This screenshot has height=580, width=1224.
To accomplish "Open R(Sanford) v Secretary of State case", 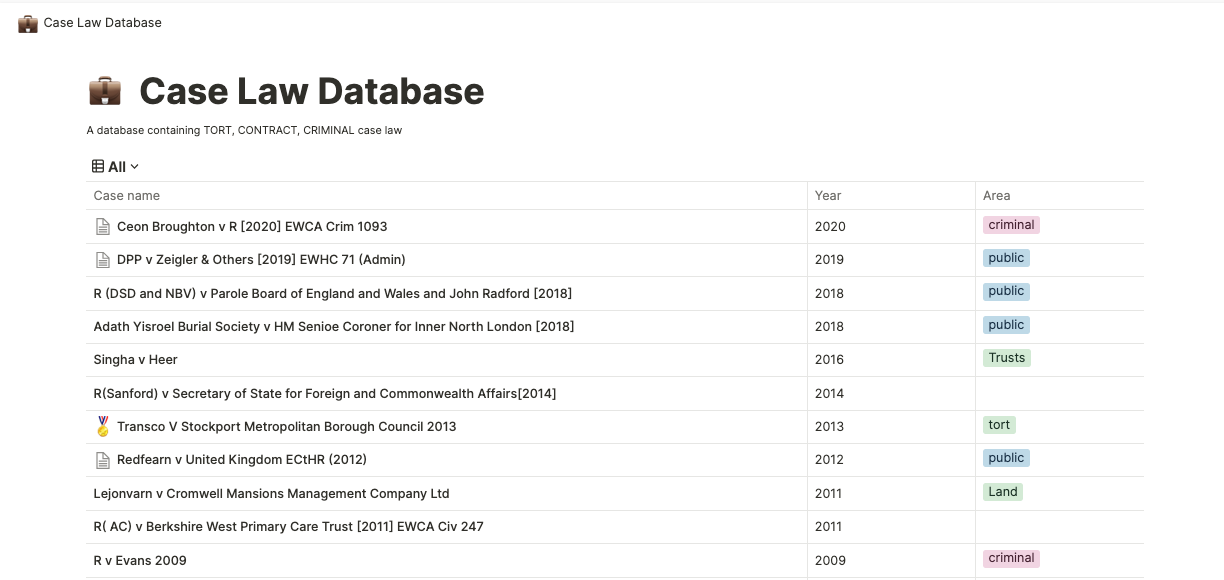I will (x=325, y=393).
